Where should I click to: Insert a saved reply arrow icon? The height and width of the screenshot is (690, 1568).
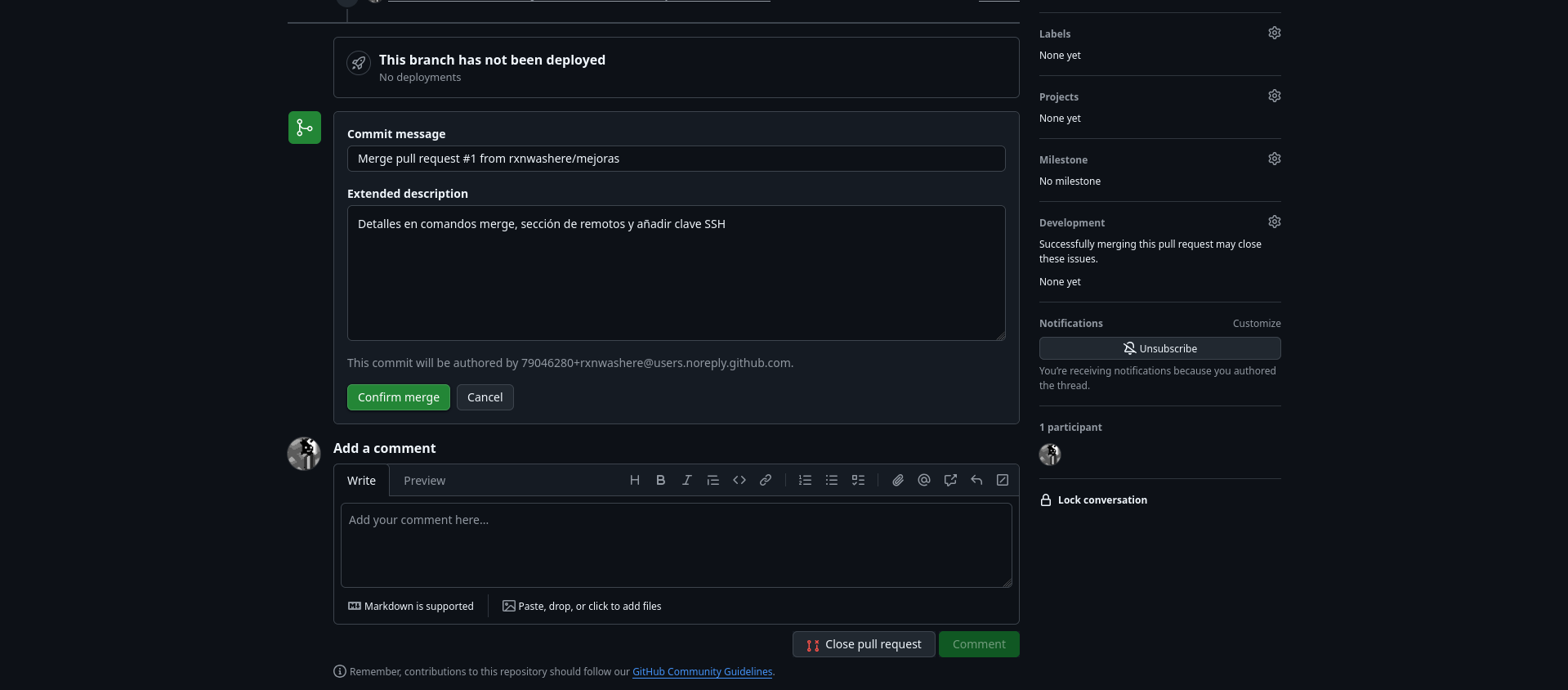click(976, 481)
